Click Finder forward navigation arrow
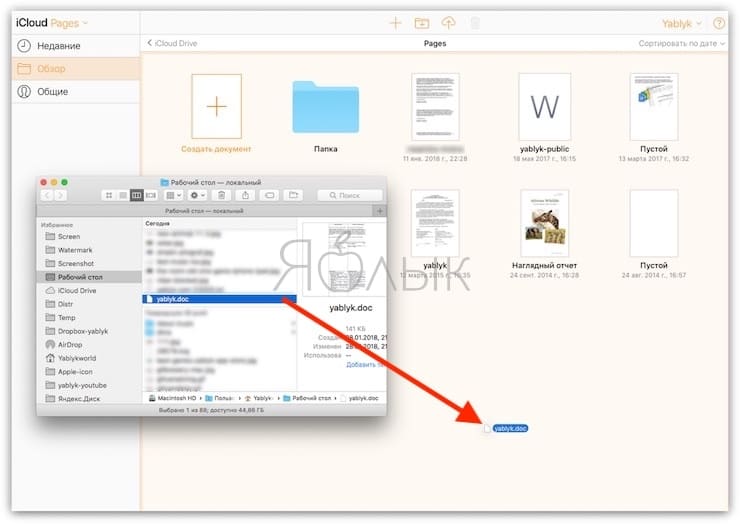Viewport: 740px width, 524px height. pos(60,195)
